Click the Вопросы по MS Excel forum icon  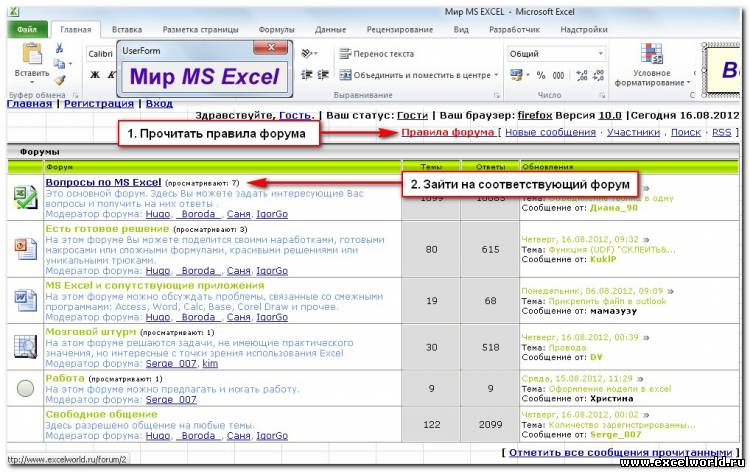point(25,198)
